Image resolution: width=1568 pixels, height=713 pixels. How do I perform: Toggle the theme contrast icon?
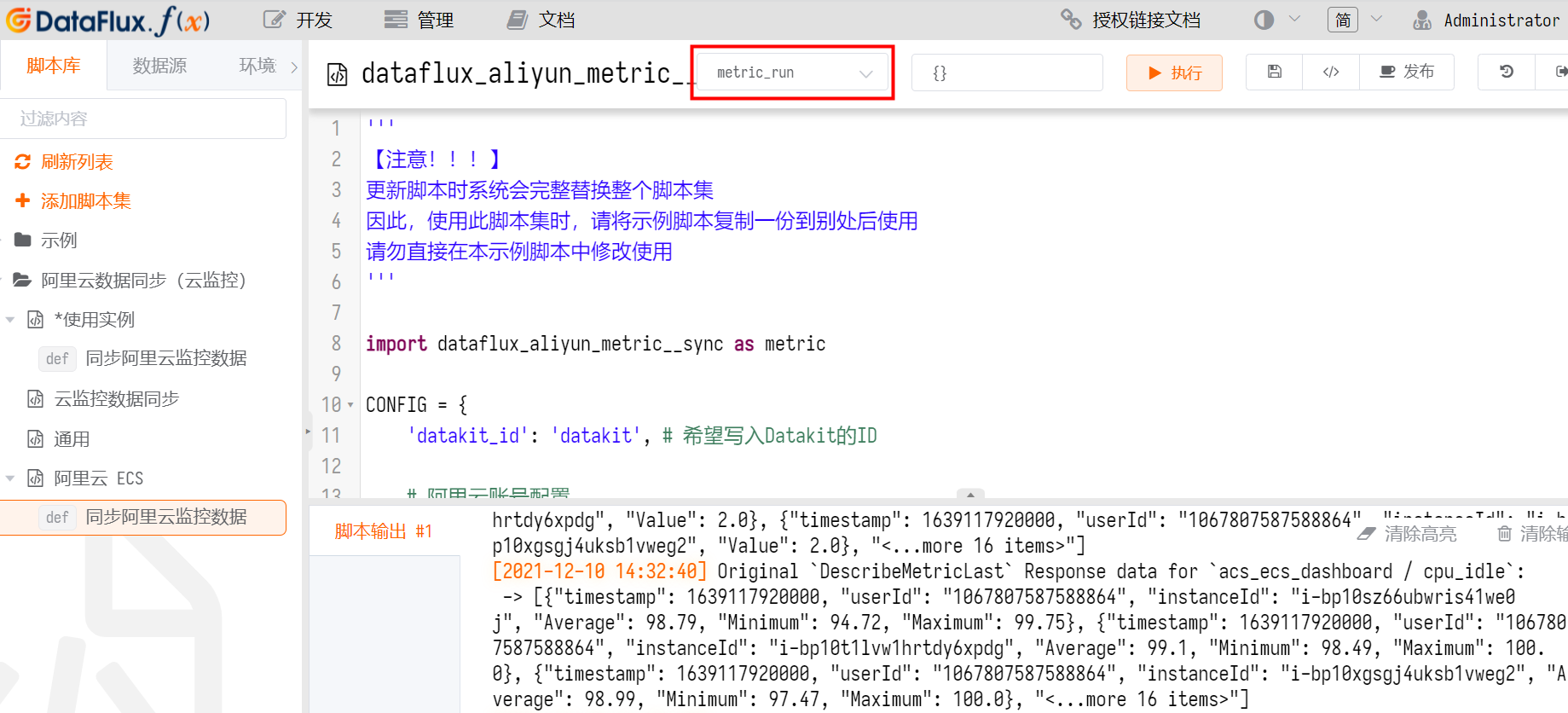point(1264,20)
